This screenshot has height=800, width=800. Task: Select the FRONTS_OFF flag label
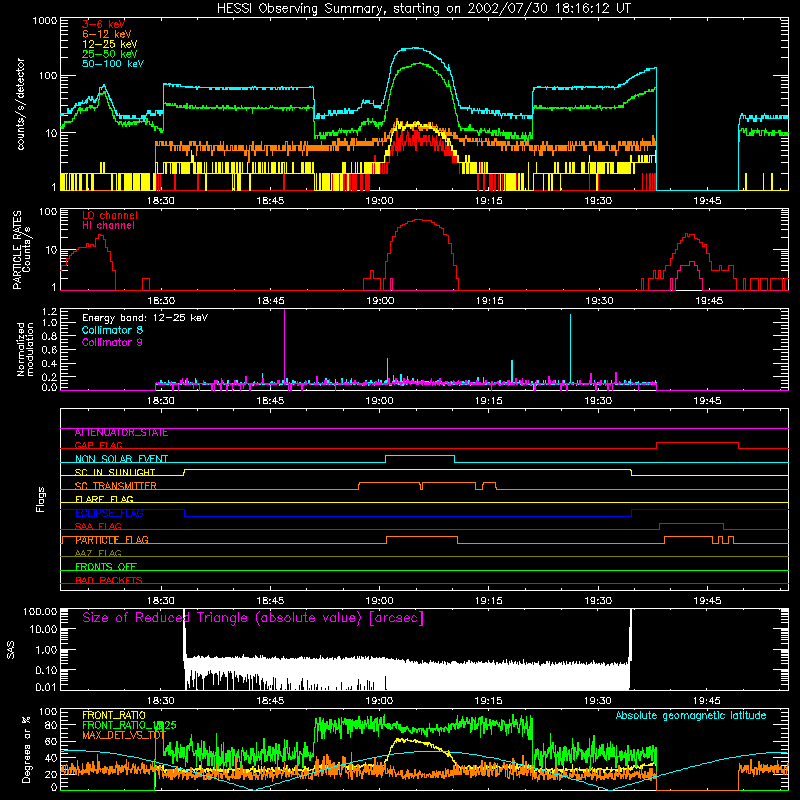pos(106,567)
